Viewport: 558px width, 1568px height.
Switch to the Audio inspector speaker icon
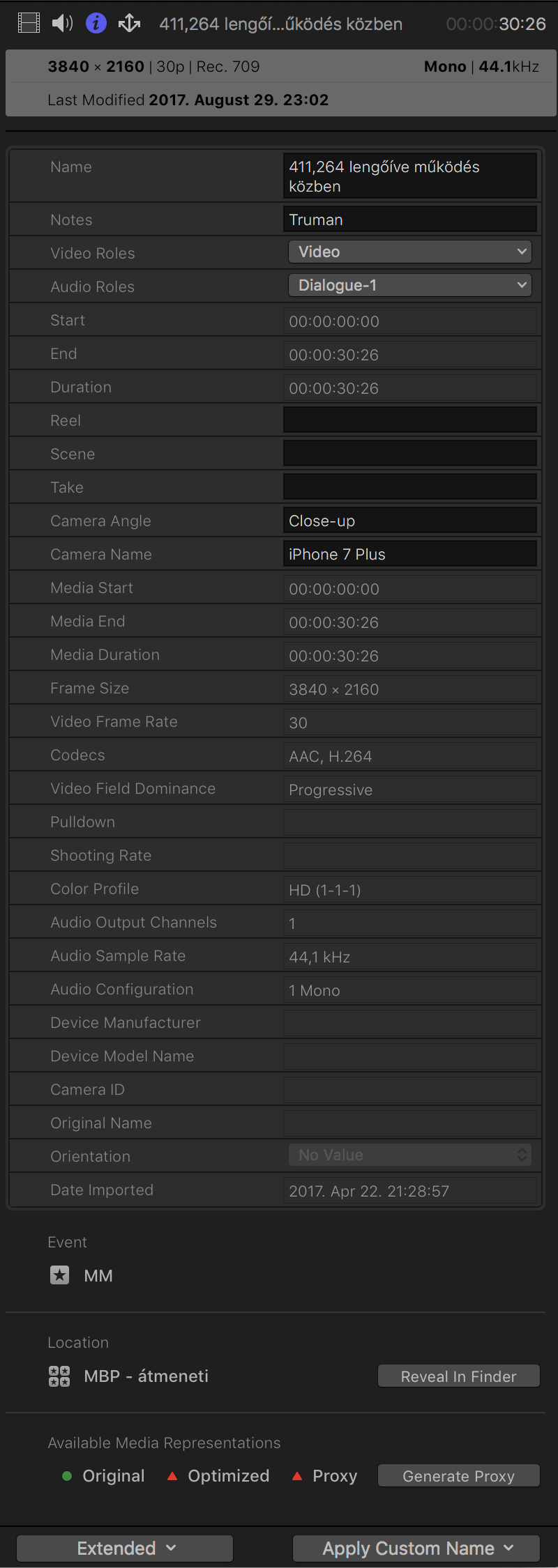[x=62, y=24]
